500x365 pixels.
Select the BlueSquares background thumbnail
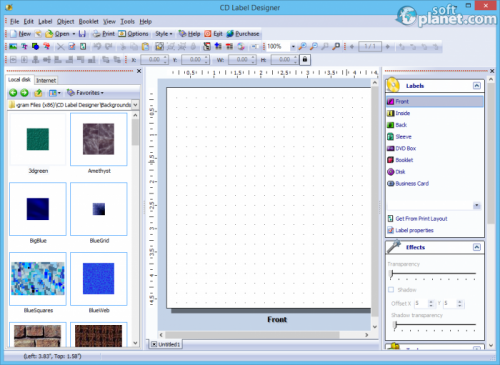coord(38,279)
